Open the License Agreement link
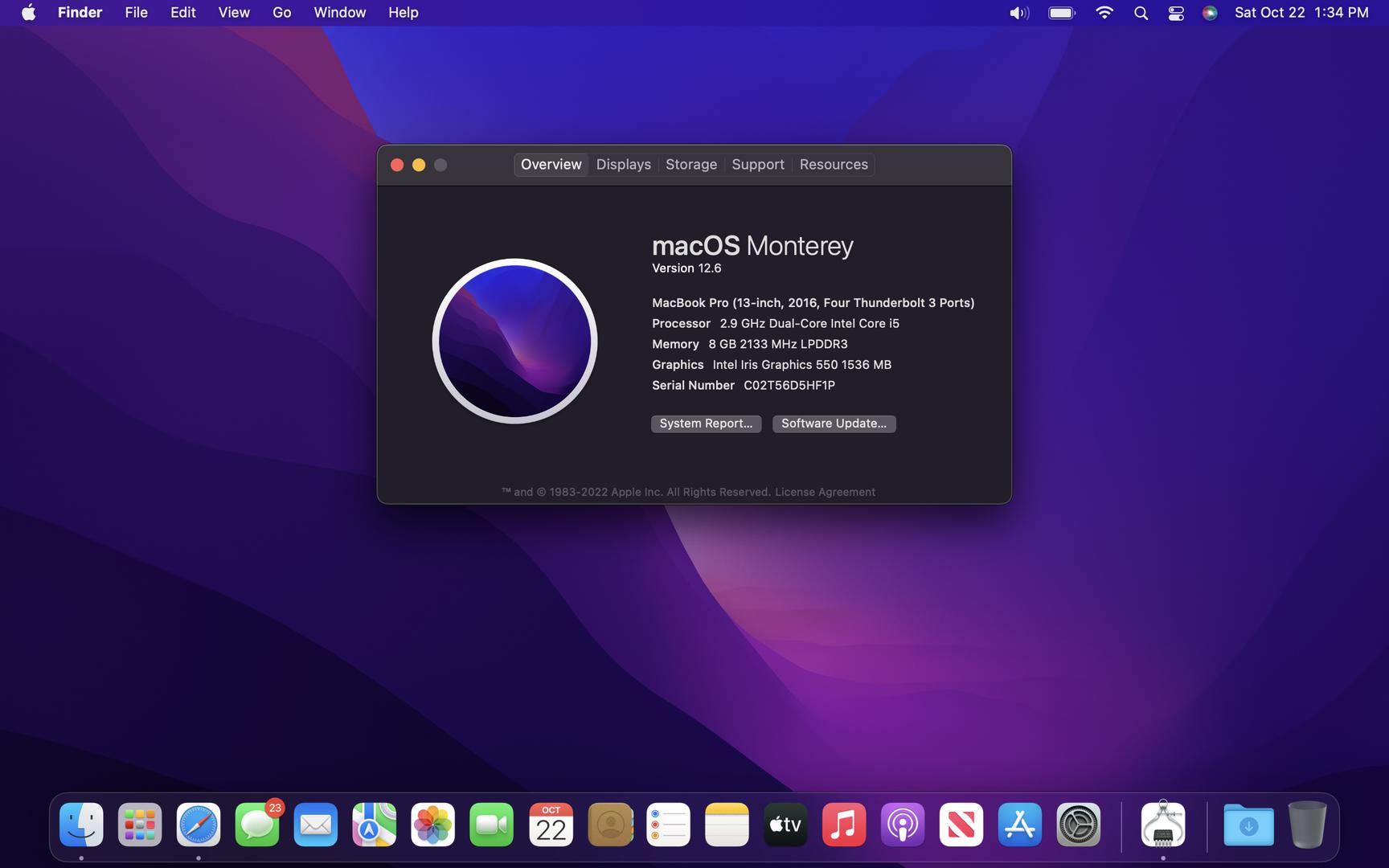 click(x=825, y=492)
